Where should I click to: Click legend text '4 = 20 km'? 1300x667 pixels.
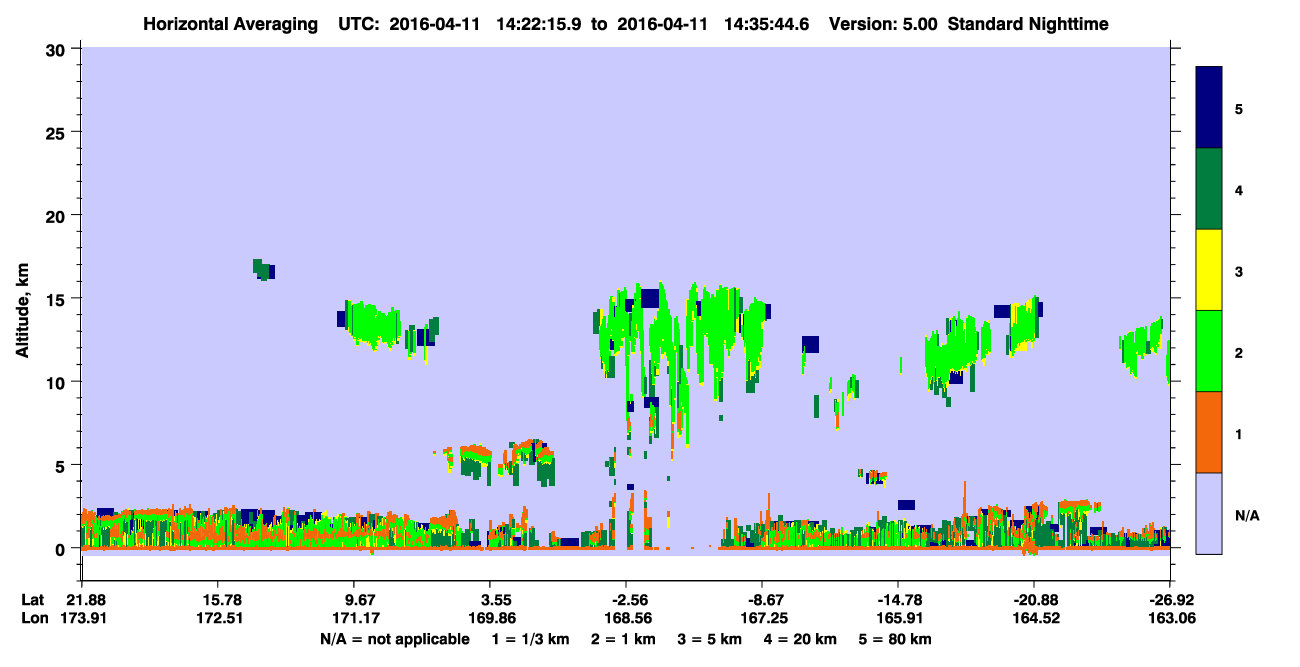[x=800, y=639]
